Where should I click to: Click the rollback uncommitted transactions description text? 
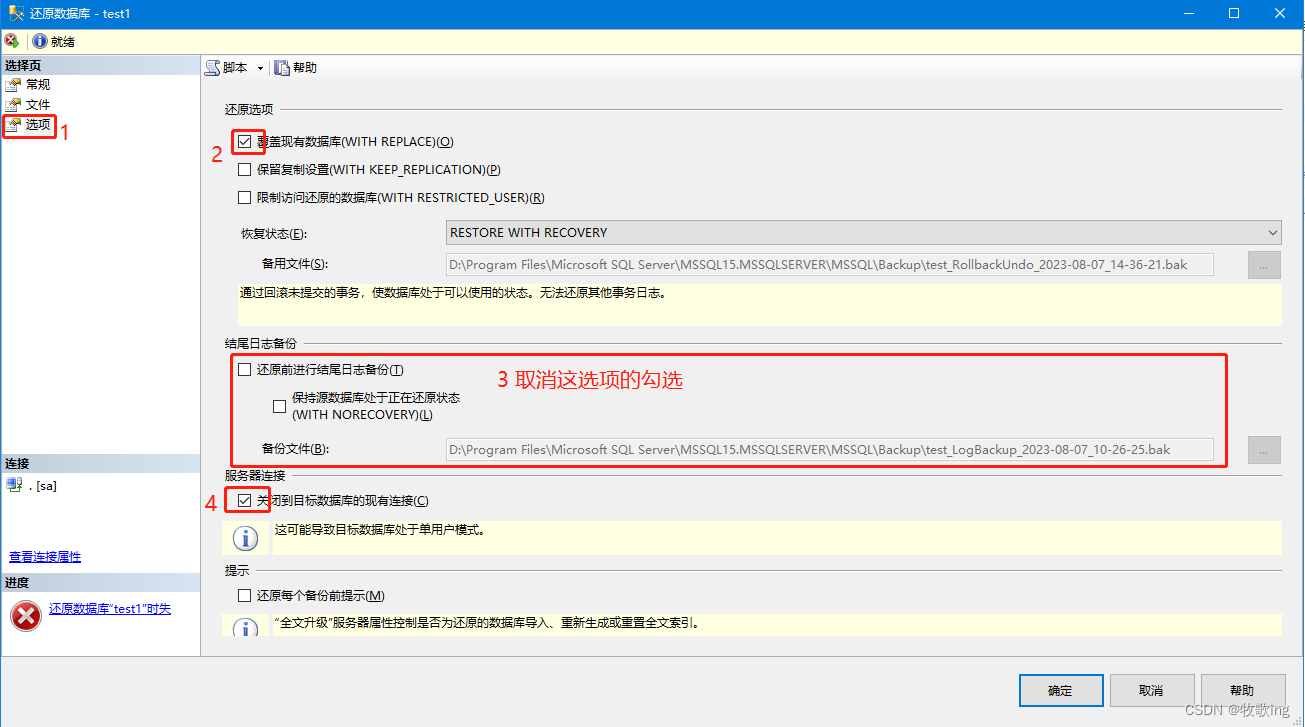pos(452,294)
